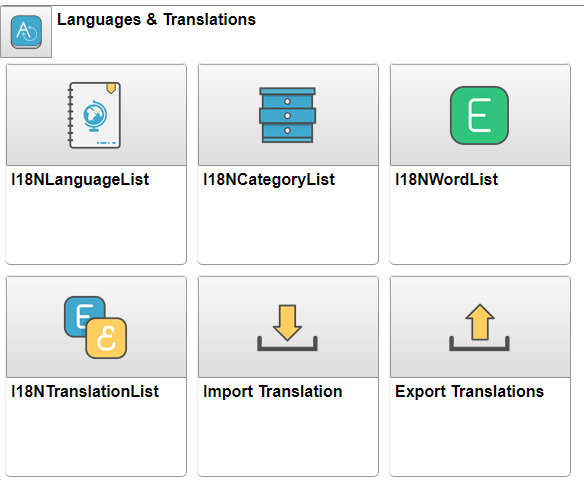Click empty card space under I18NWordList label
The width and height of the screenshot is (584, 480).
(480, 226)
